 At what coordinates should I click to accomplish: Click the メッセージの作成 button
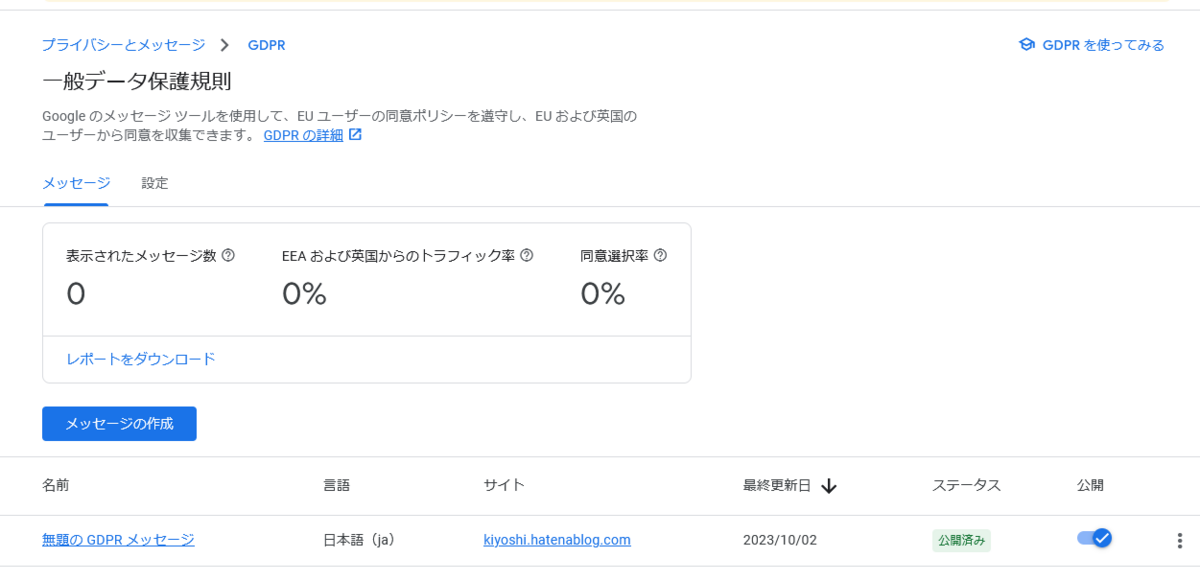pos(119,423)
